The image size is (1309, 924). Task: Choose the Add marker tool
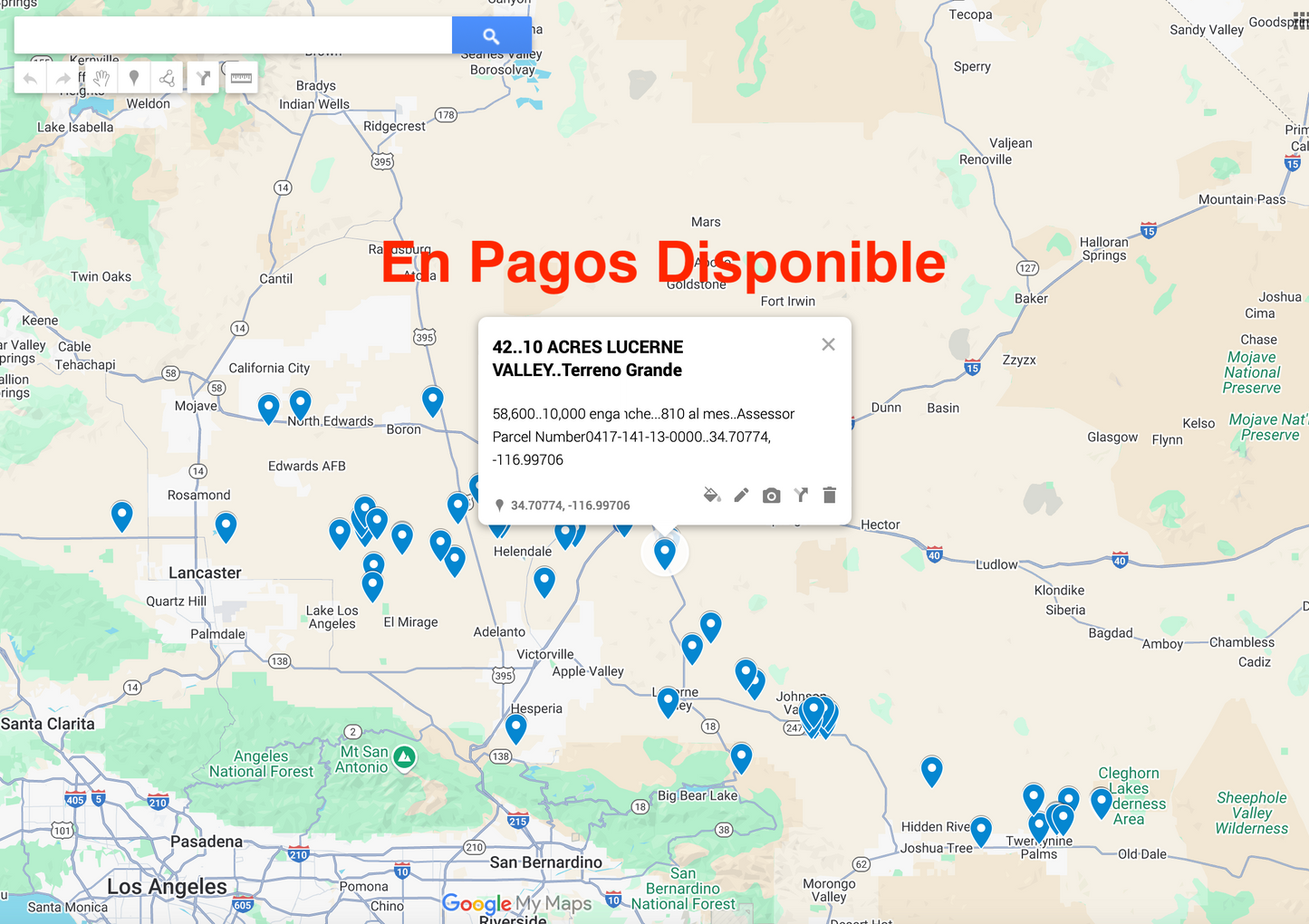click(x=134, y=78)
